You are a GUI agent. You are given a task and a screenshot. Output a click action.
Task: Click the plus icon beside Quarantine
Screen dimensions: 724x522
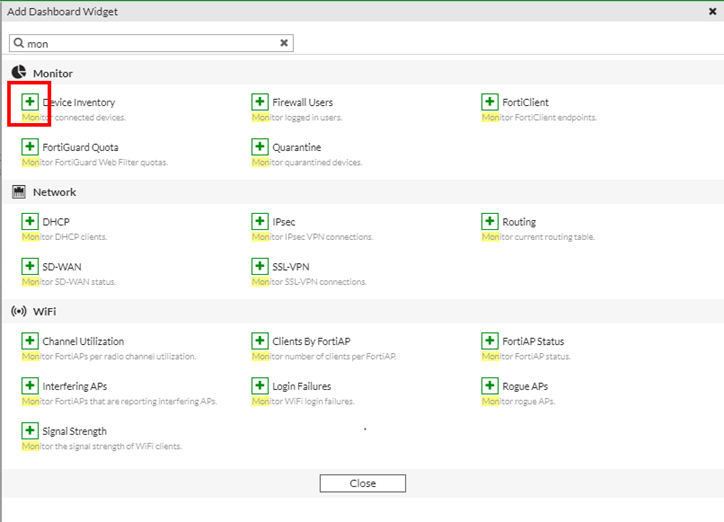(260, 147)
